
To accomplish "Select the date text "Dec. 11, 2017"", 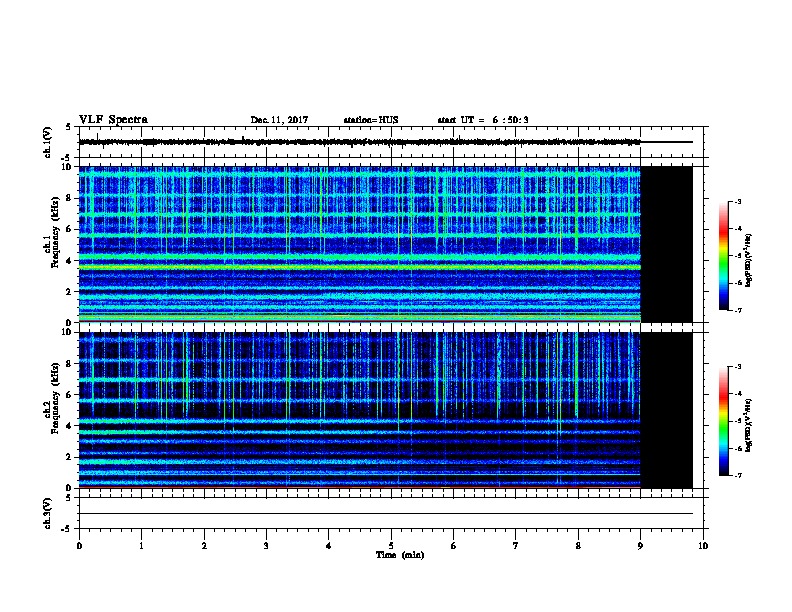I will click(279, 120).
